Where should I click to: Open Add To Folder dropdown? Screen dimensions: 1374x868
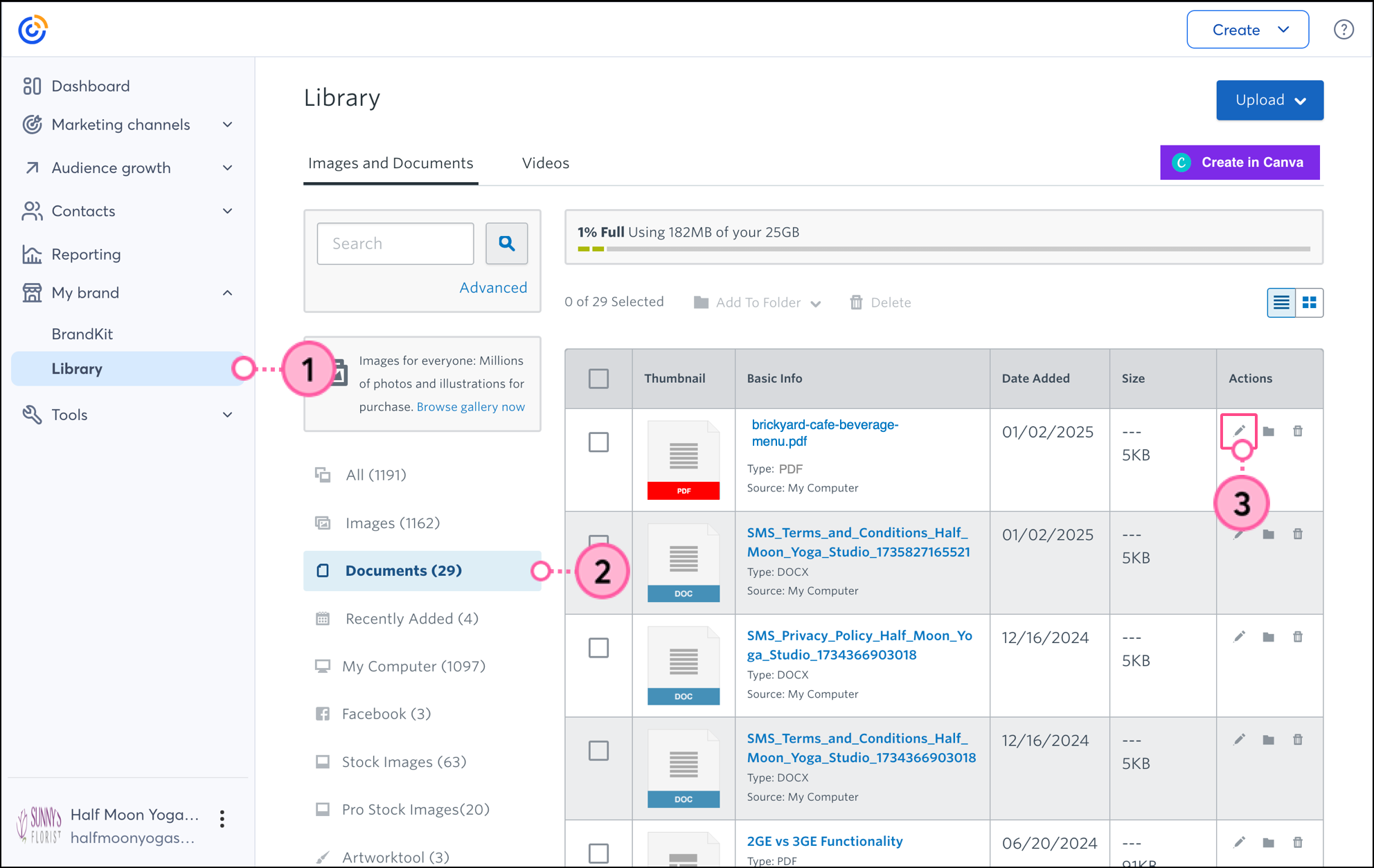[758, 302]
